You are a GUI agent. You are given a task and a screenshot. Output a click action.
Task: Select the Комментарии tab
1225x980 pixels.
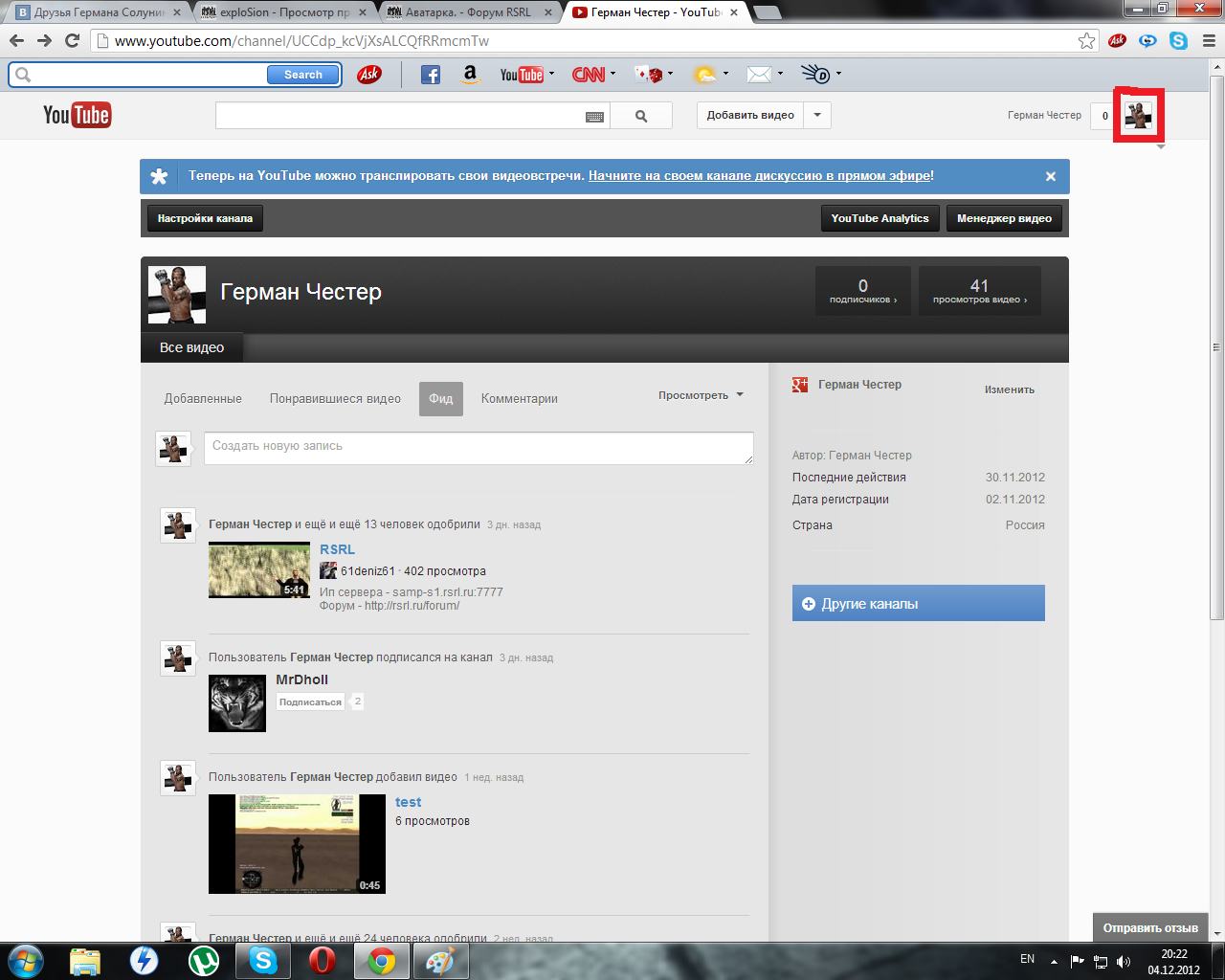520,399
